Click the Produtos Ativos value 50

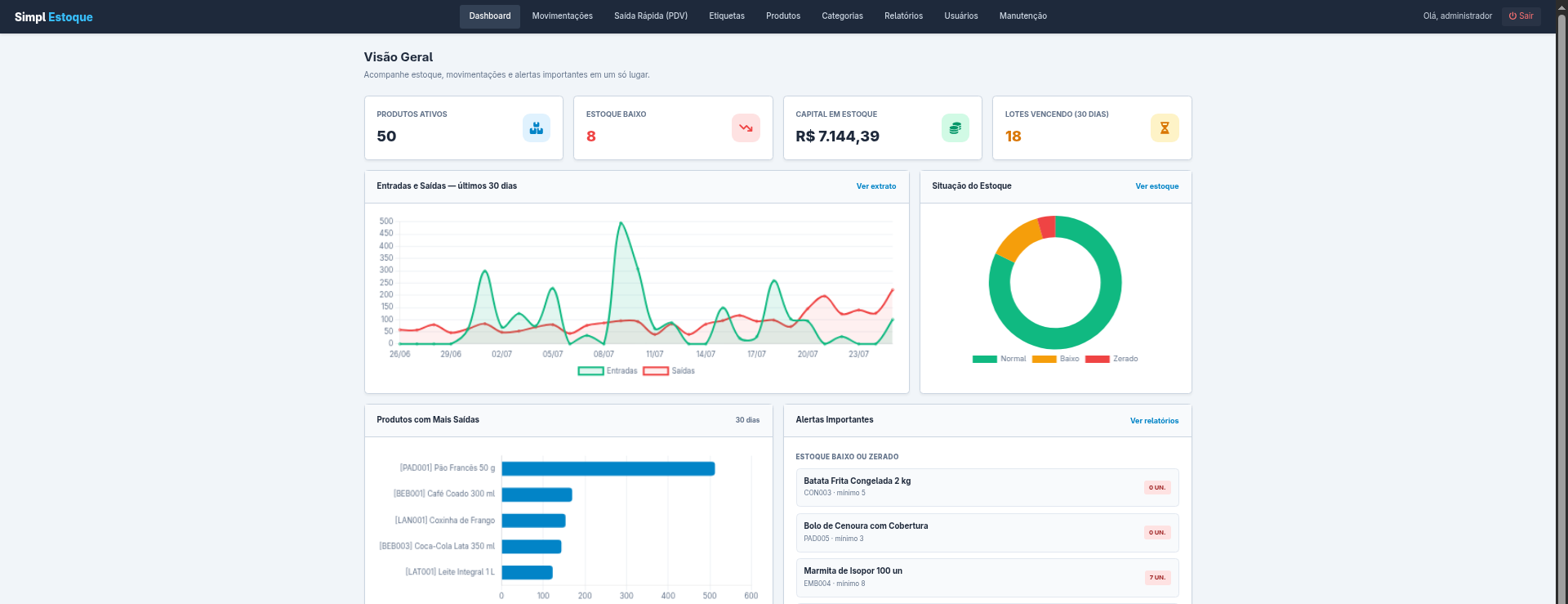click(x=386, y=136)
